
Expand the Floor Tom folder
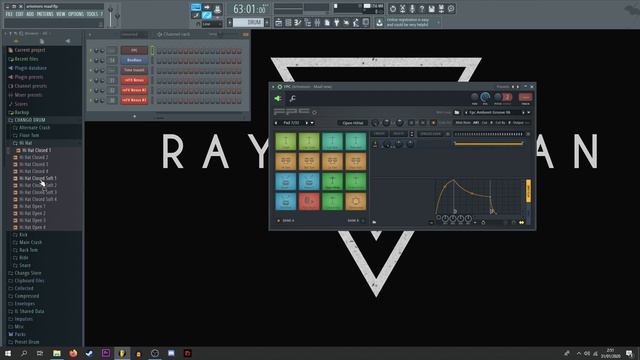[x=29, y=135]
